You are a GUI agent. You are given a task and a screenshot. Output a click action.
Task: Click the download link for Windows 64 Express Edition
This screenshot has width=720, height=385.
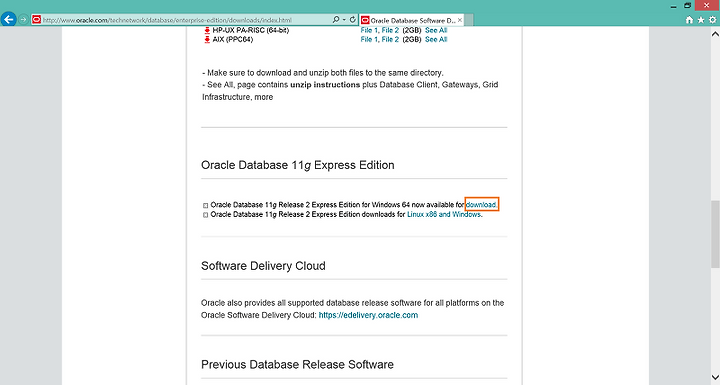pos(481,205)
